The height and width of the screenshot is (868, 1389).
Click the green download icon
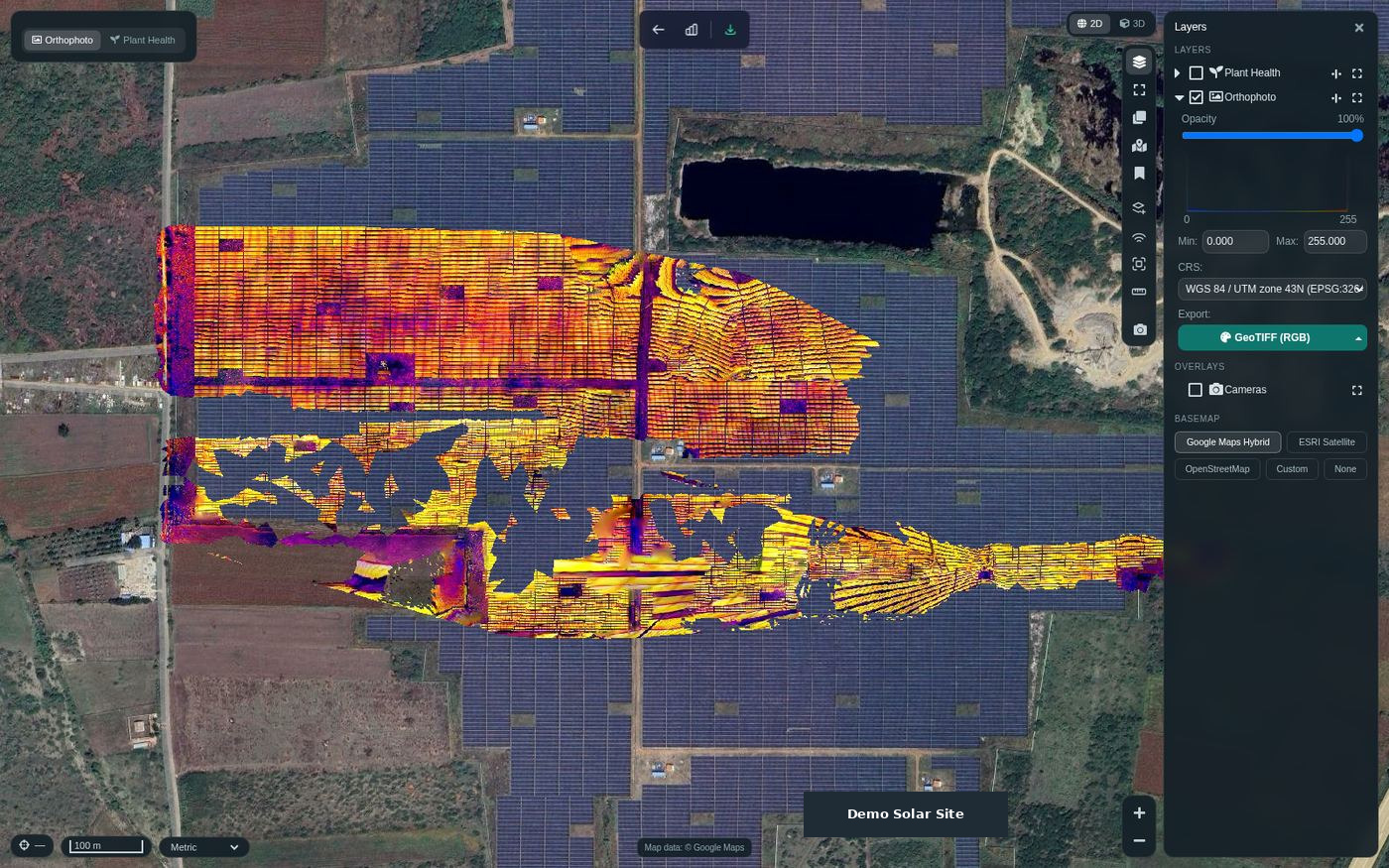click(x=730, y=30)
